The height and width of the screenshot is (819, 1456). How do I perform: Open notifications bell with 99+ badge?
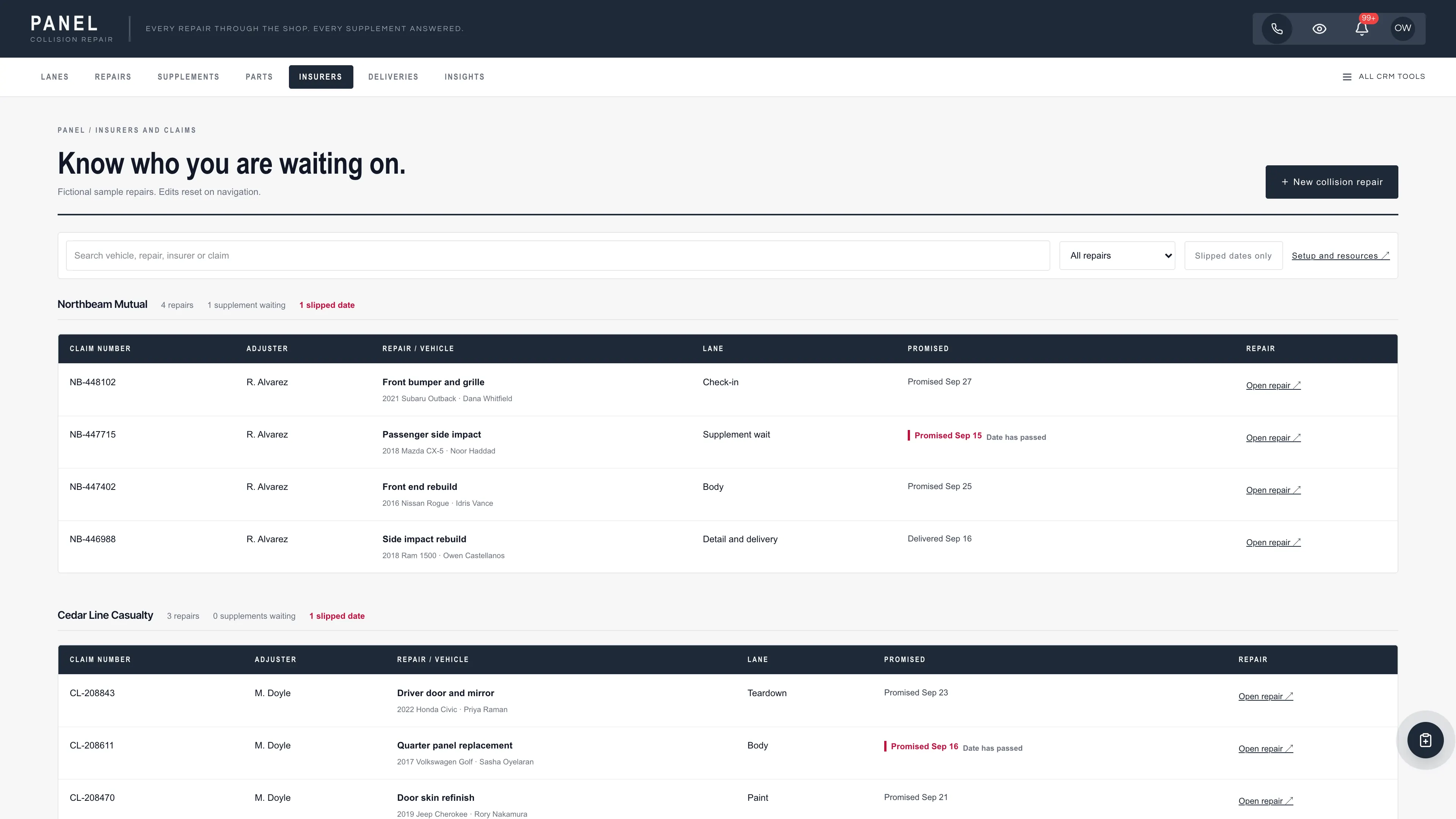[1362, 29]
